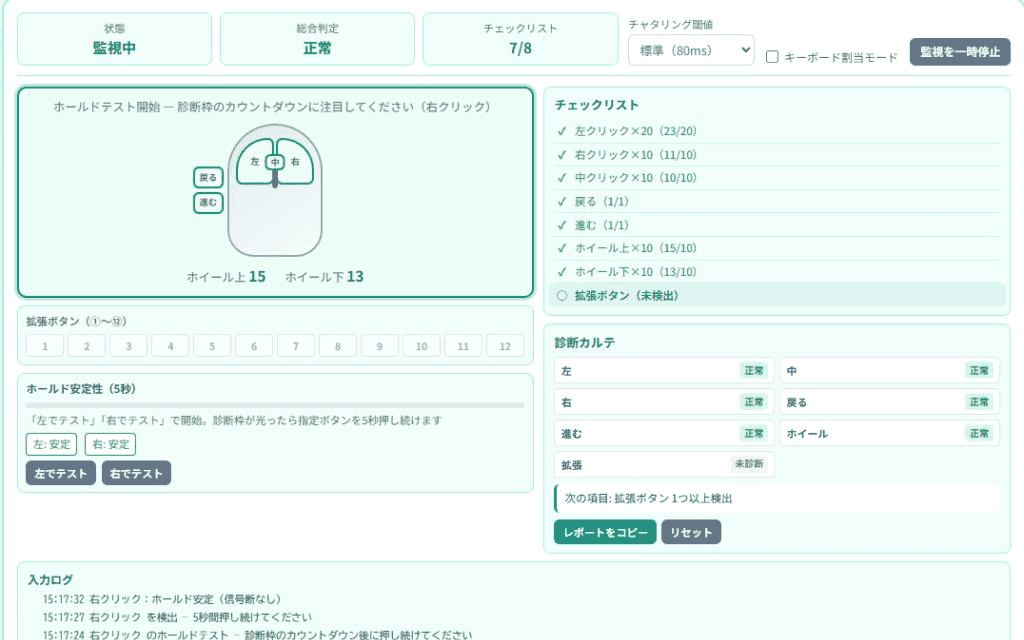The height and width of the screenshot is (640, 1024).
Task: Click log entry at 15:17:24
Action: tap(257, 635)
